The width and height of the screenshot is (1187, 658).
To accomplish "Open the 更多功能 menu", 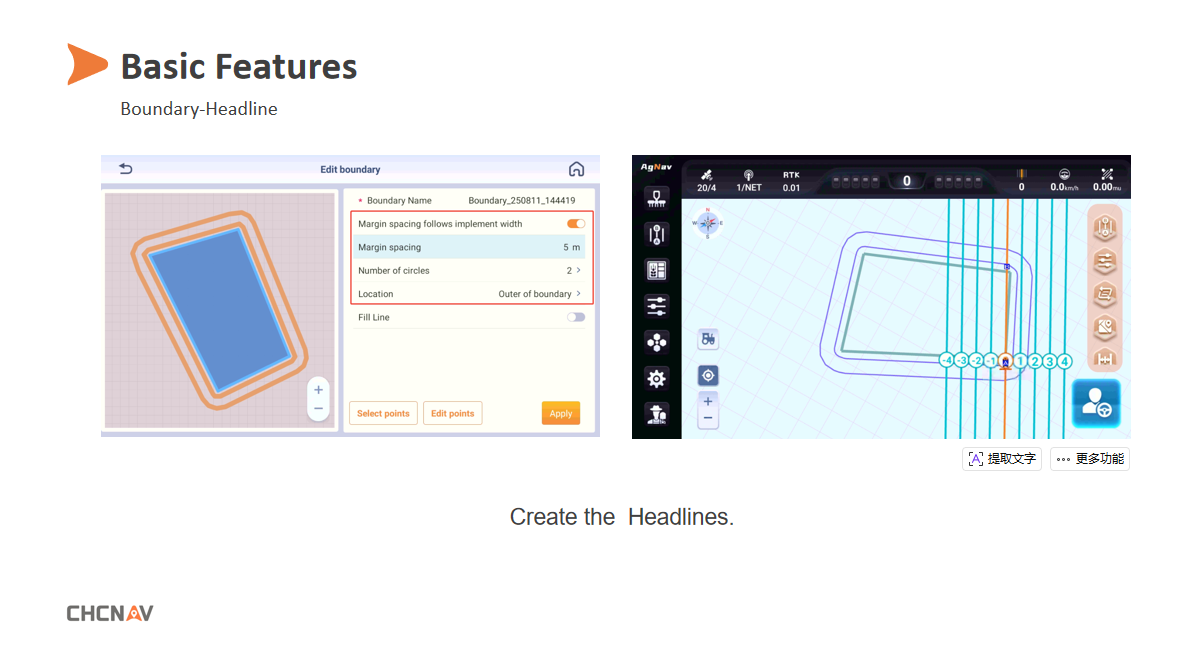I will pos(1089,458).
